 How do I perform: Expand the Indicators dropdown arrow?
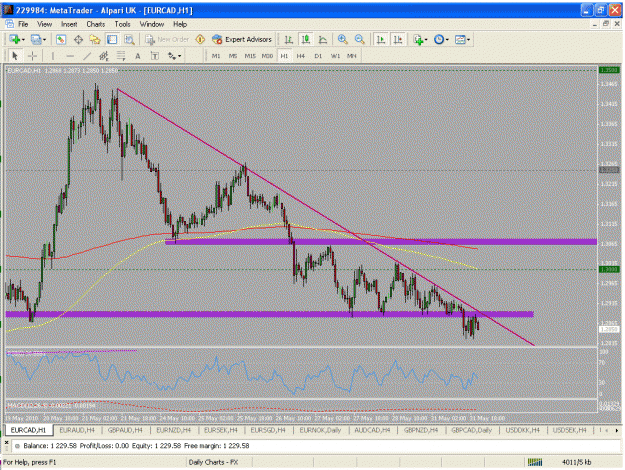426,40
